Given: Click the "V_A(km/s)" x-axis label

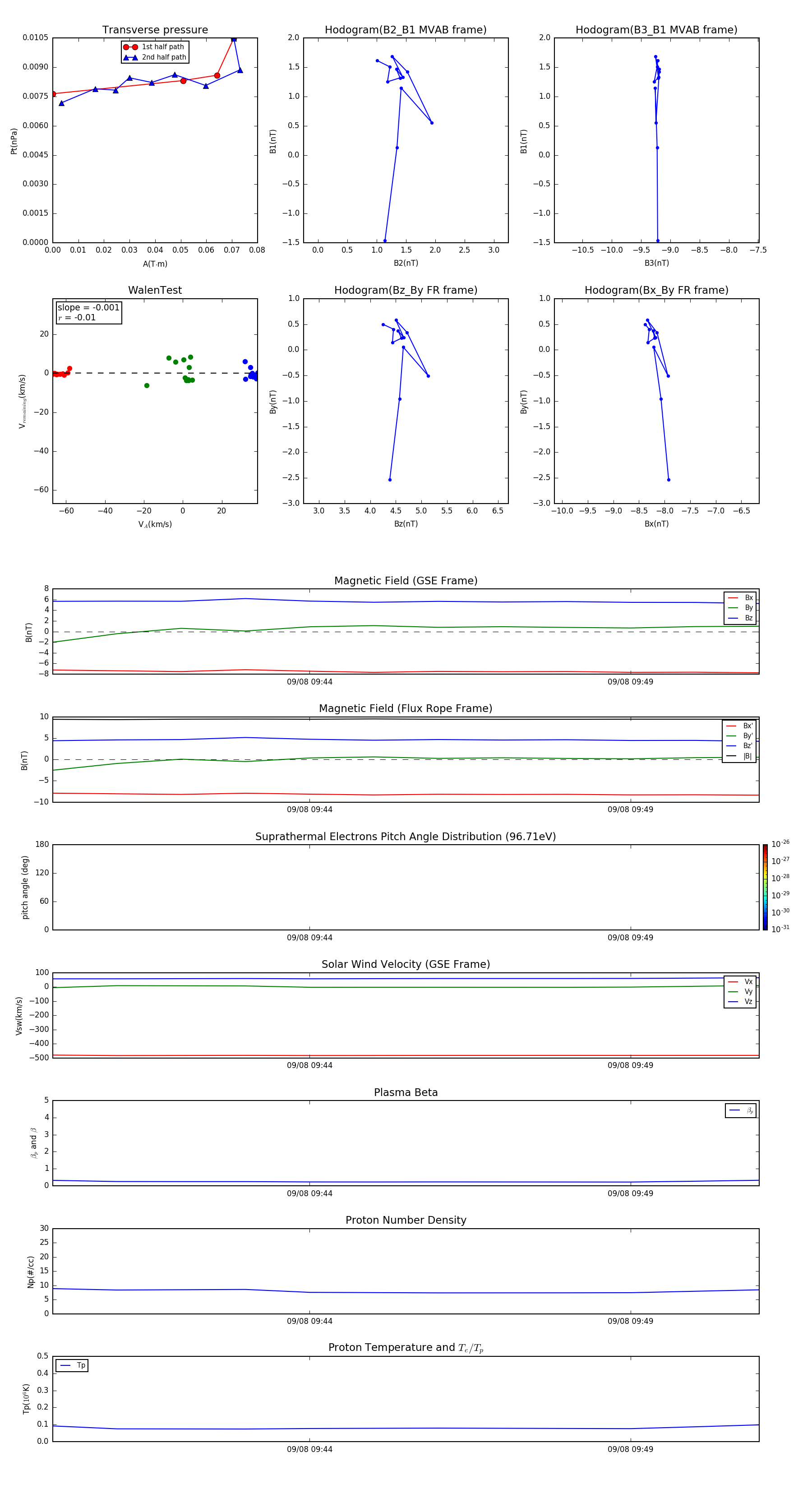Looking at the screenshot, I should coord(155,524).
